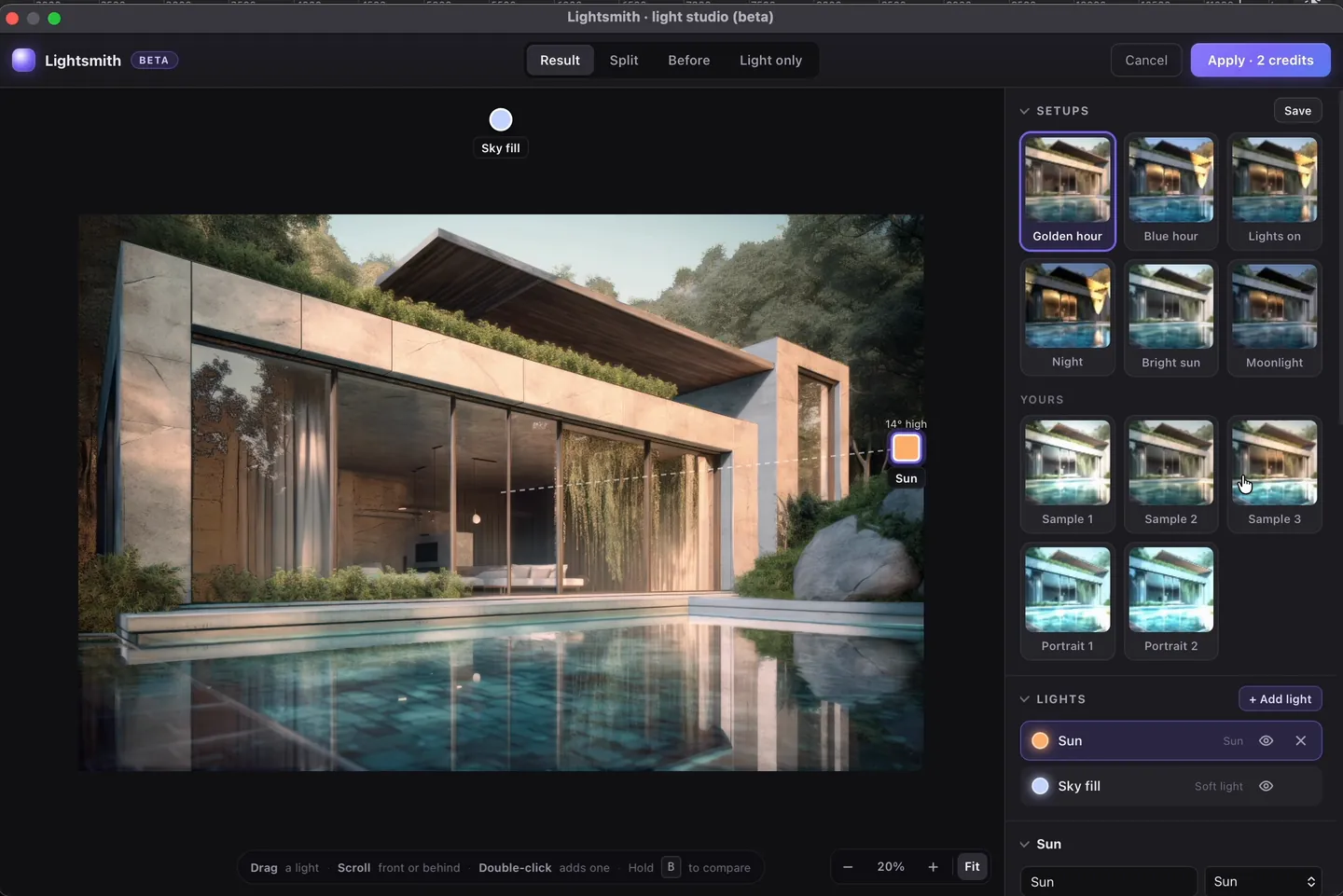
Task: Switch to the Before view tab
Action: pos(689,60)
